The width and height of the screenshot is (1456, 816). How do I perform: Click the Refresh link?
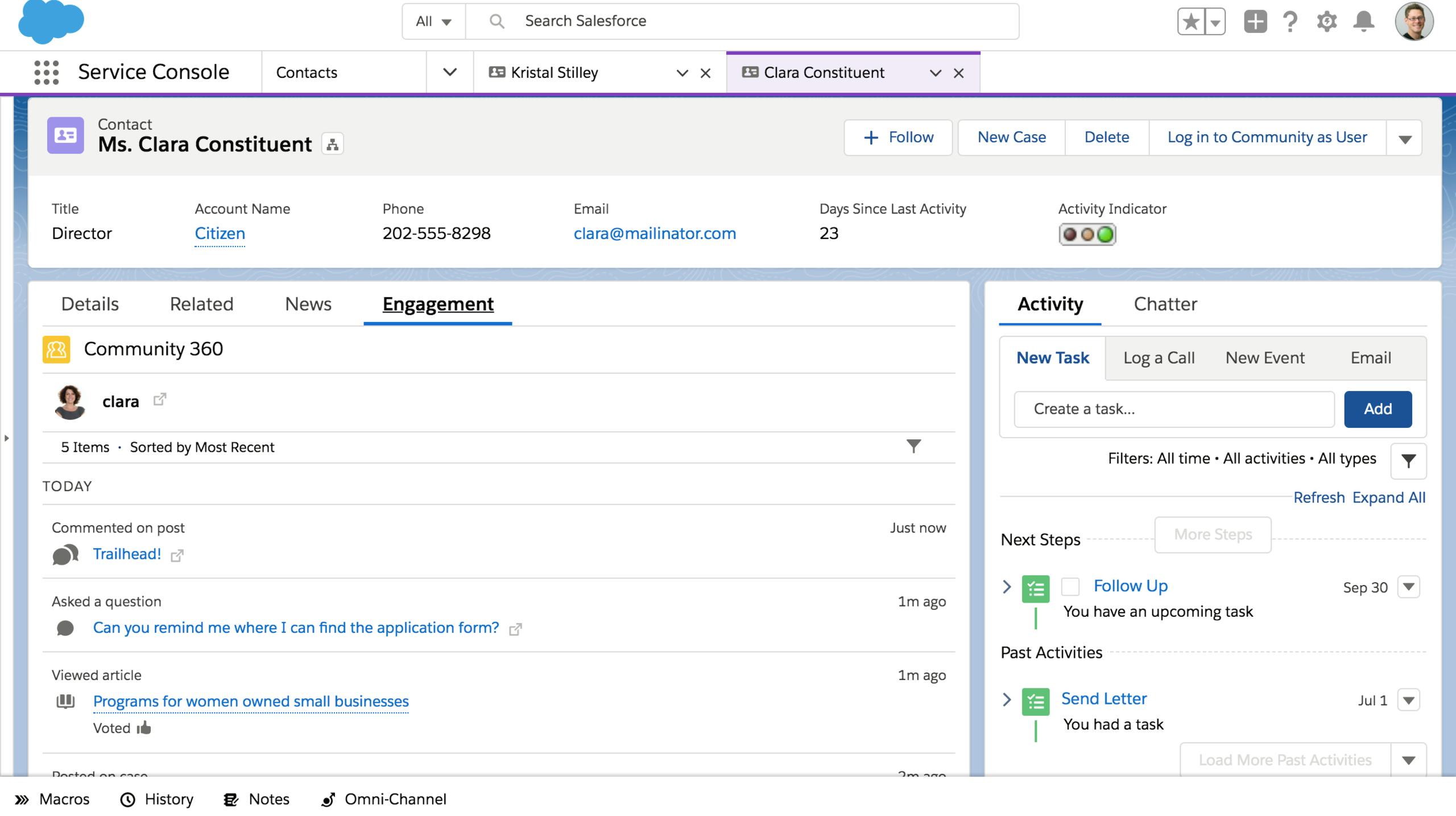(1319, 497)
